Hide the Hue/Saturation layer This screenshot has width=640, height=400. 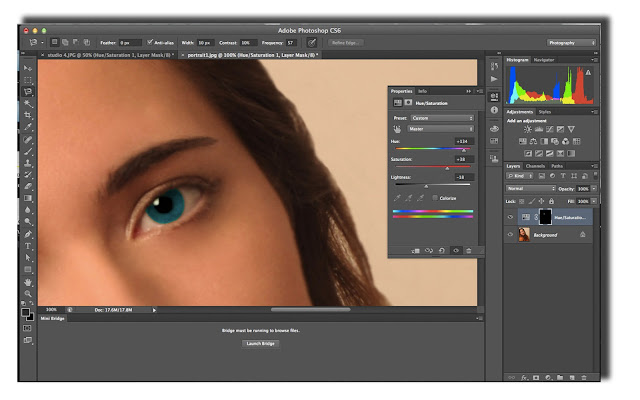[x=510, y=217]
